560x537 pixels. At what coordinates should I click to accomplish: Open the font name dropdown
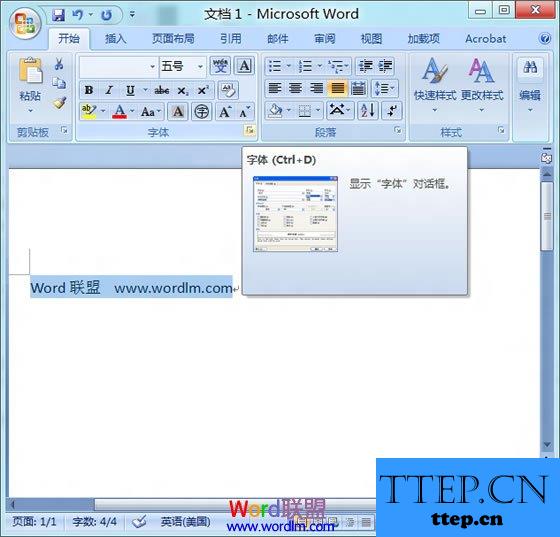point(152,66)
